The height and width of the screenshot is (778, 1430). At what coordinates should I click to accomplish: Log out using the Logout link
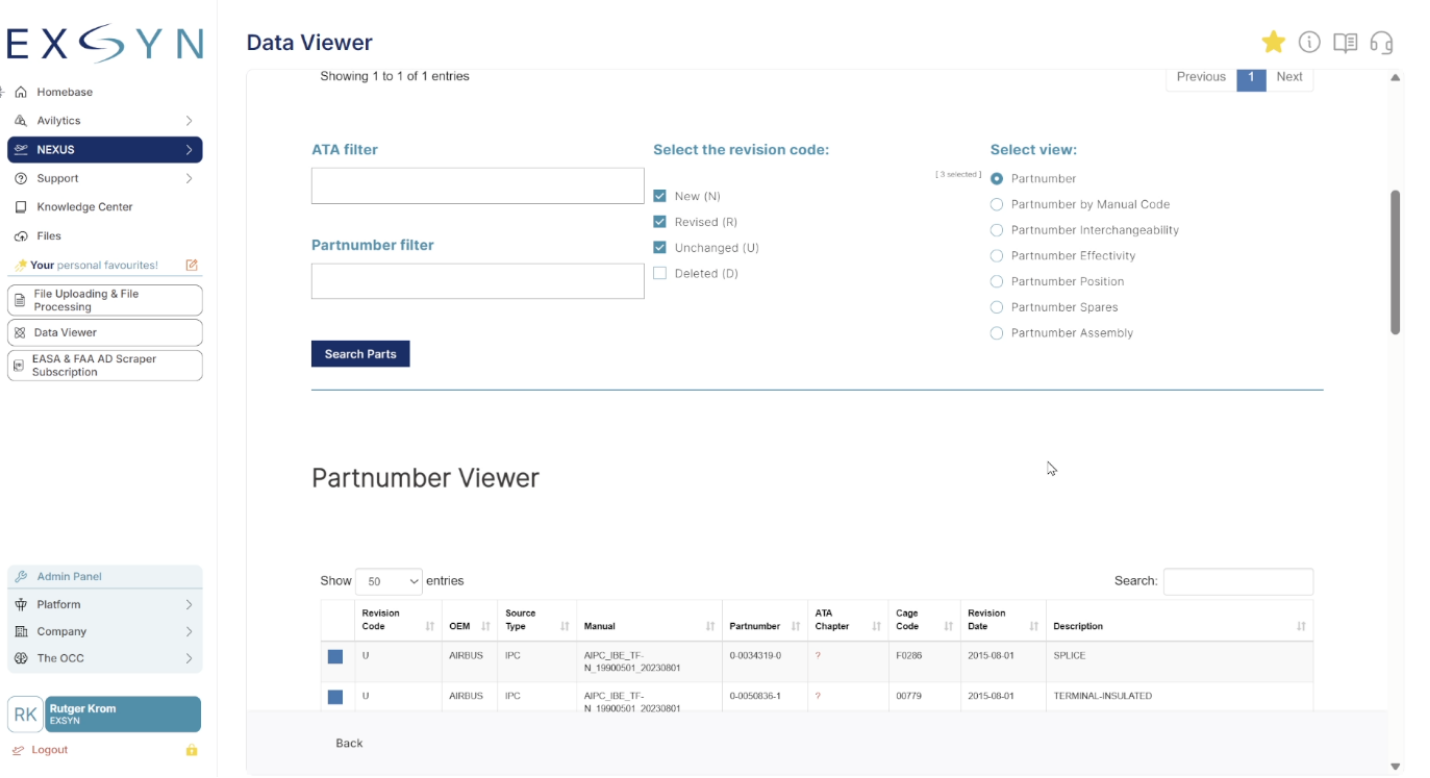(x=50, y=750)
